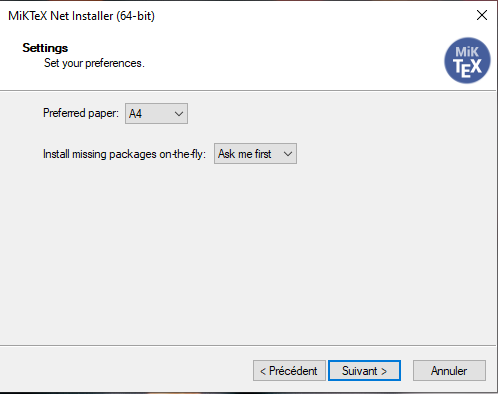Cancel setup with the Annuler button
The width and height of the screenshot is (498, 394).
449,370
